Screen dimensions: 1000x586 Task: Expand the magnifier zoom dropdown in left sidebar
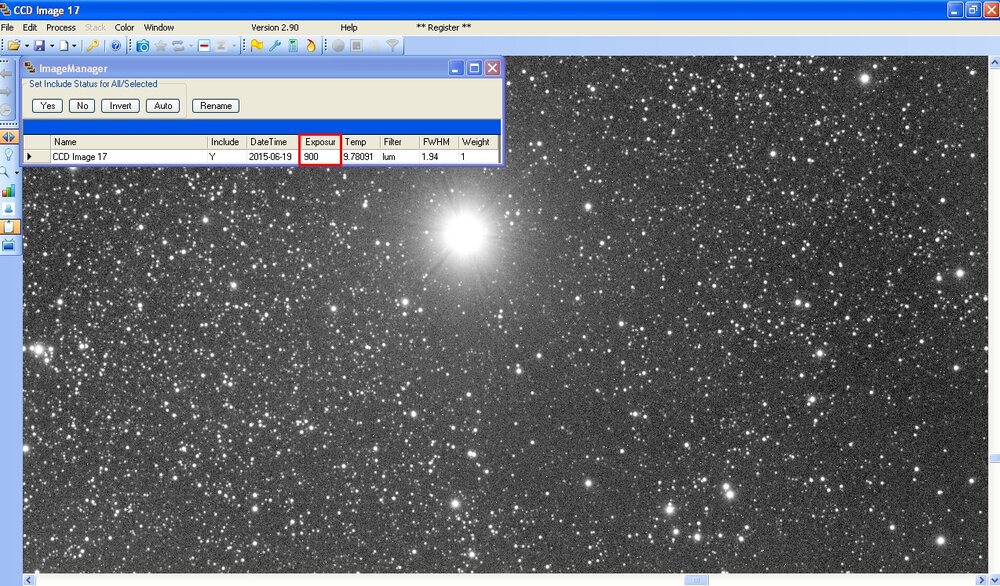16,173
